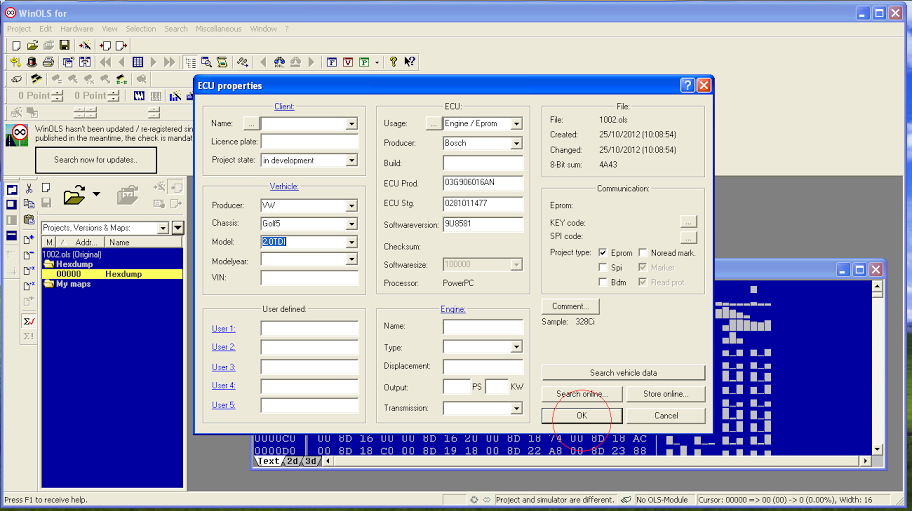This screenshot has height=511, width=912.
Task: Open the Edit menu
Action: (x=46, y=28)
